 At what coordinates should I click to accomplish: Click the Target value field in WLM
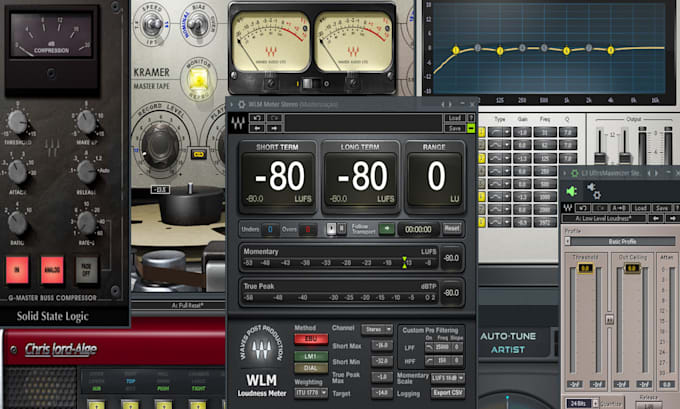tap(382, 393)
